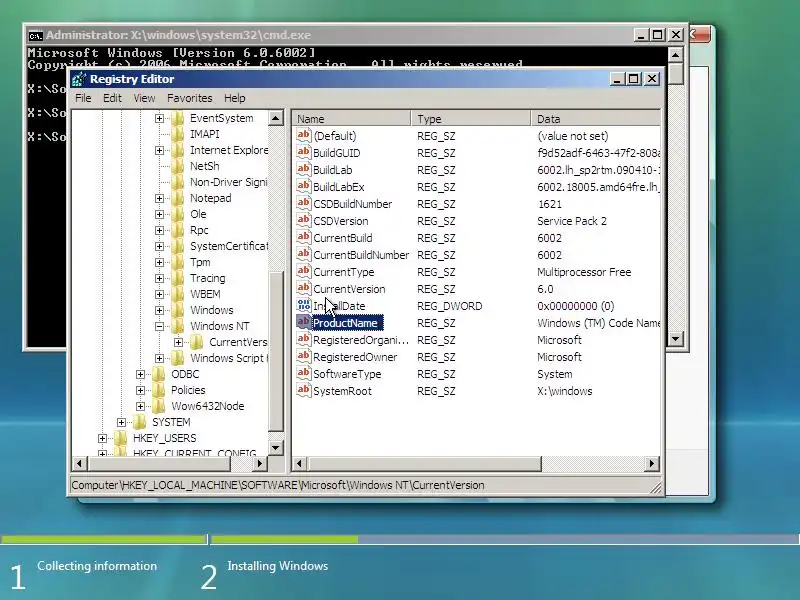Screen dimensions: 800x600
Task: Click the 'X:\windows' SystemRoot data
Action: click(x=564, y=391)
